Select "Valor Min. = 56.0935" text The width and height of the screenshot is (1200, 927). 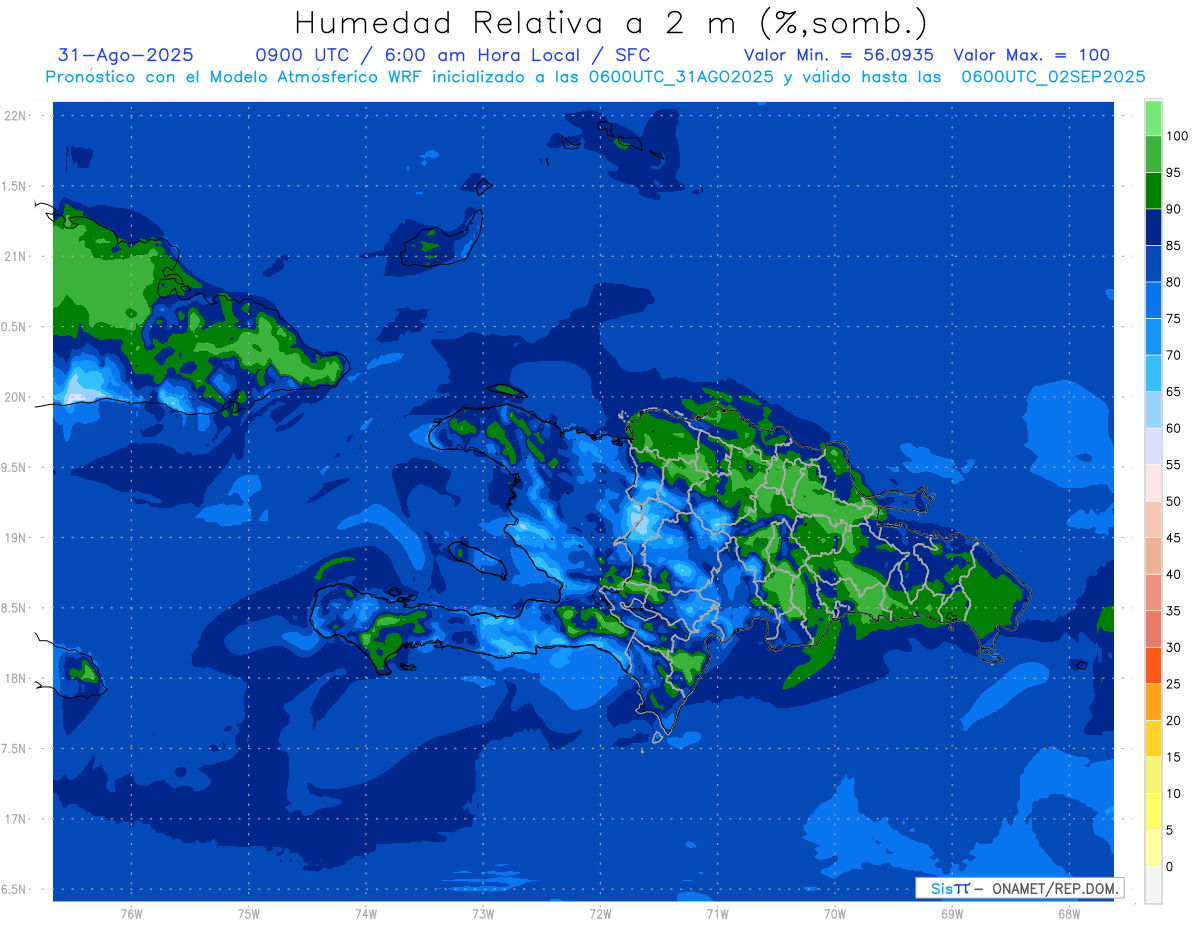tap(839, 55)
